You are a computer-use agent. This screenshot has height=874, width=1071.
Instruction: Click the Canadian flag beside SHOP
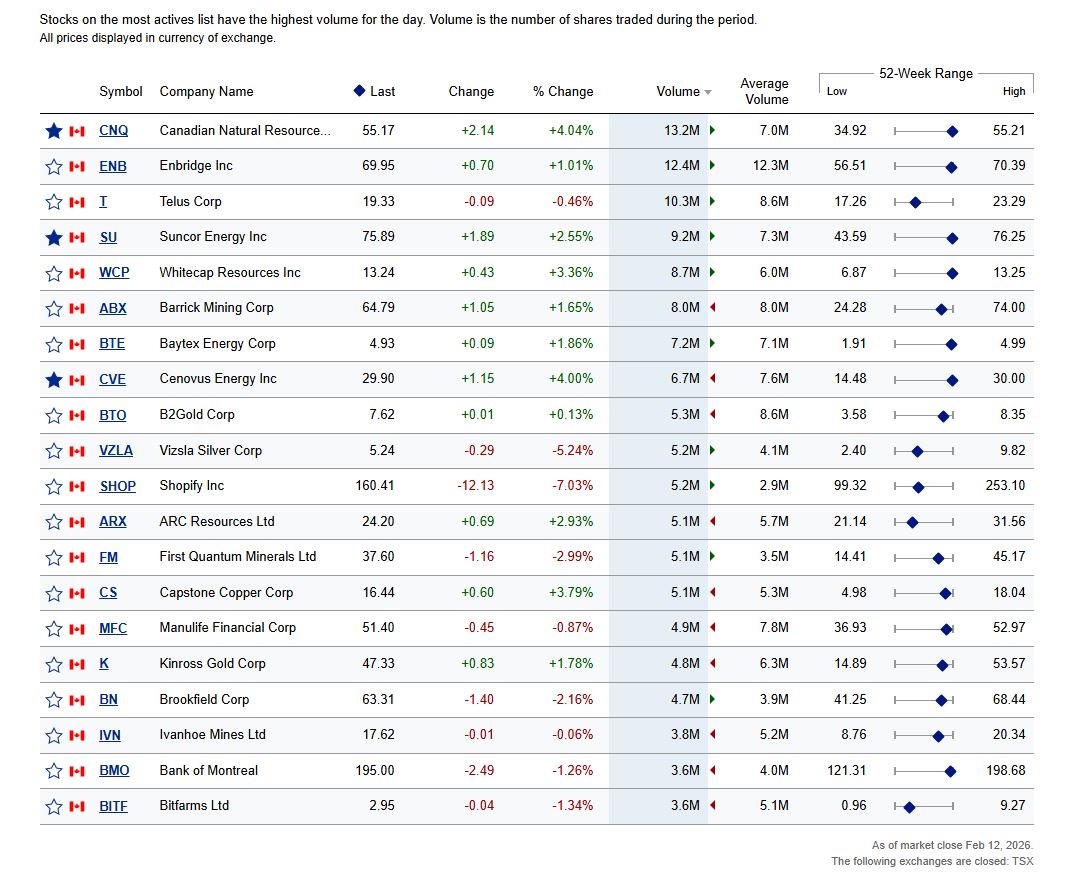(x=77, y=486)
